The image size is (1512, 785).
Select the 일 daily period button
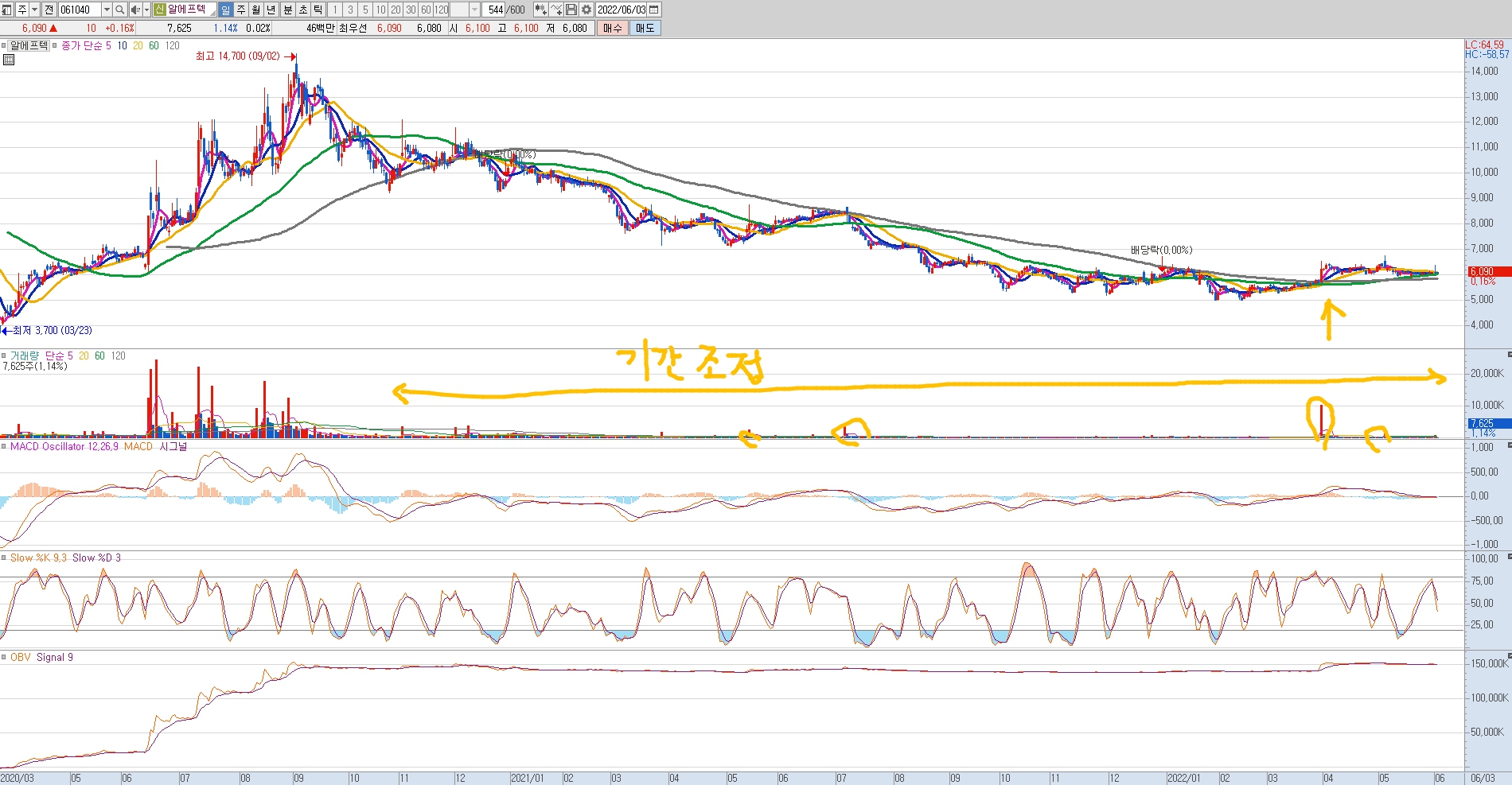225,10
